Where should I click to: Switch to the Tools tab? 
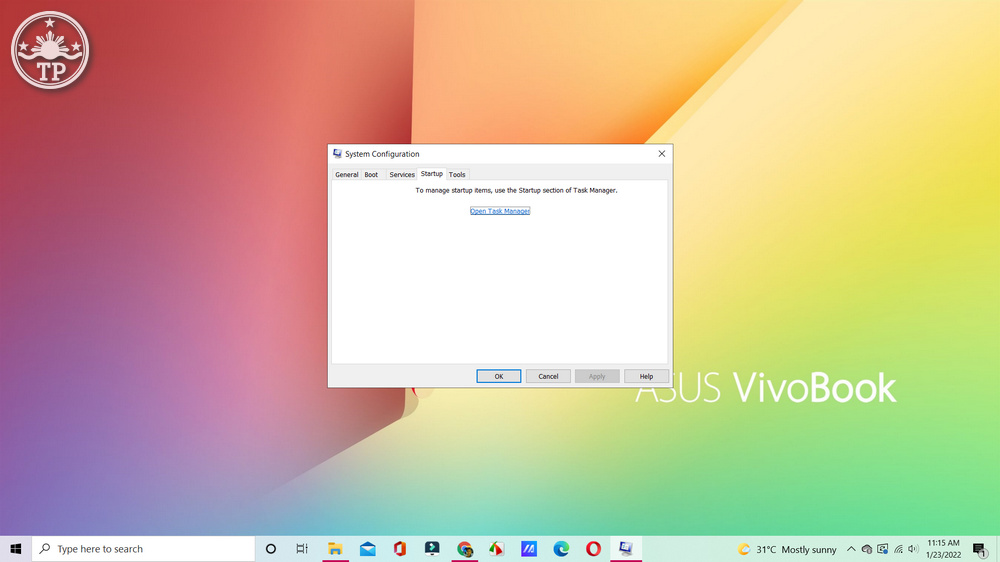coord(457,174)
